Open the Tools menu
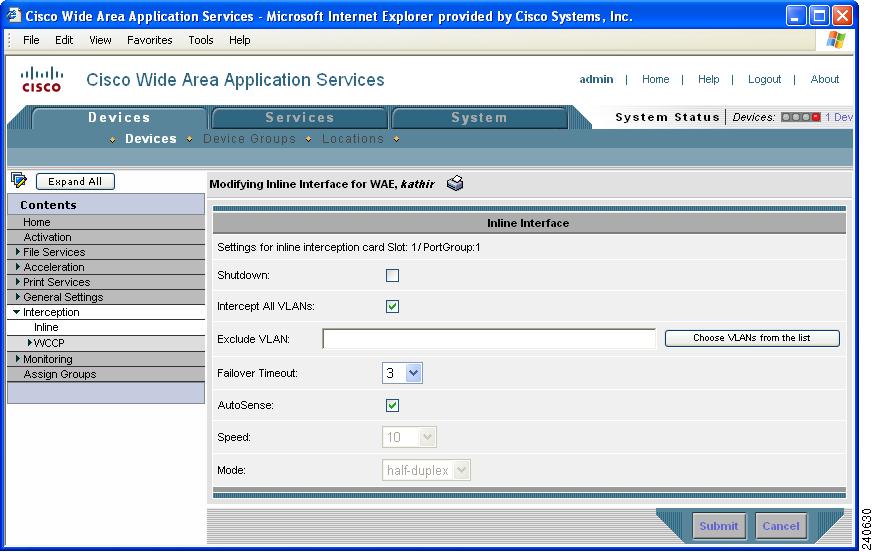Viewport: 874px width, 552px height. pyautogui.click(x=201, y=40)
